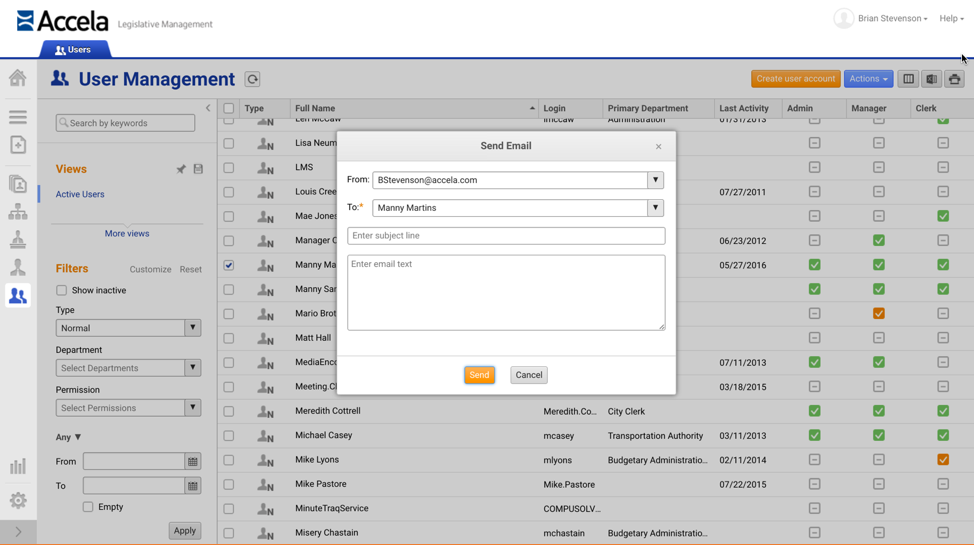Open the organization chart sidebar icon
The width and height of the screenshot is (974, 545).
tap(17, 212)
